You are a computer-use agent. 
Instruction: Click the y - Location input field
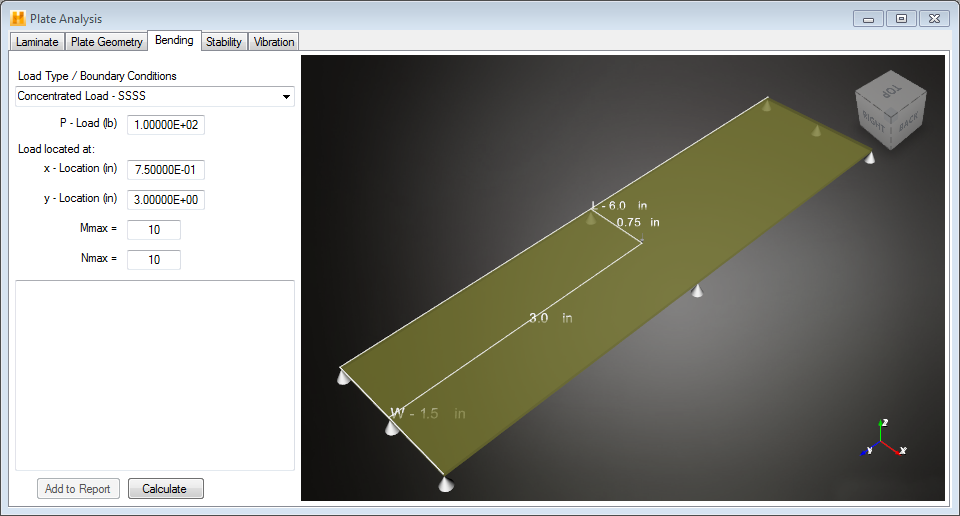166,200
